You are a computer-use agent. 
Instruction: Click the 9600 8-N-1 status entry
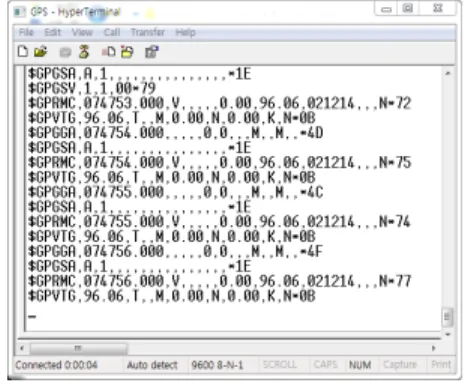[217, 365]
